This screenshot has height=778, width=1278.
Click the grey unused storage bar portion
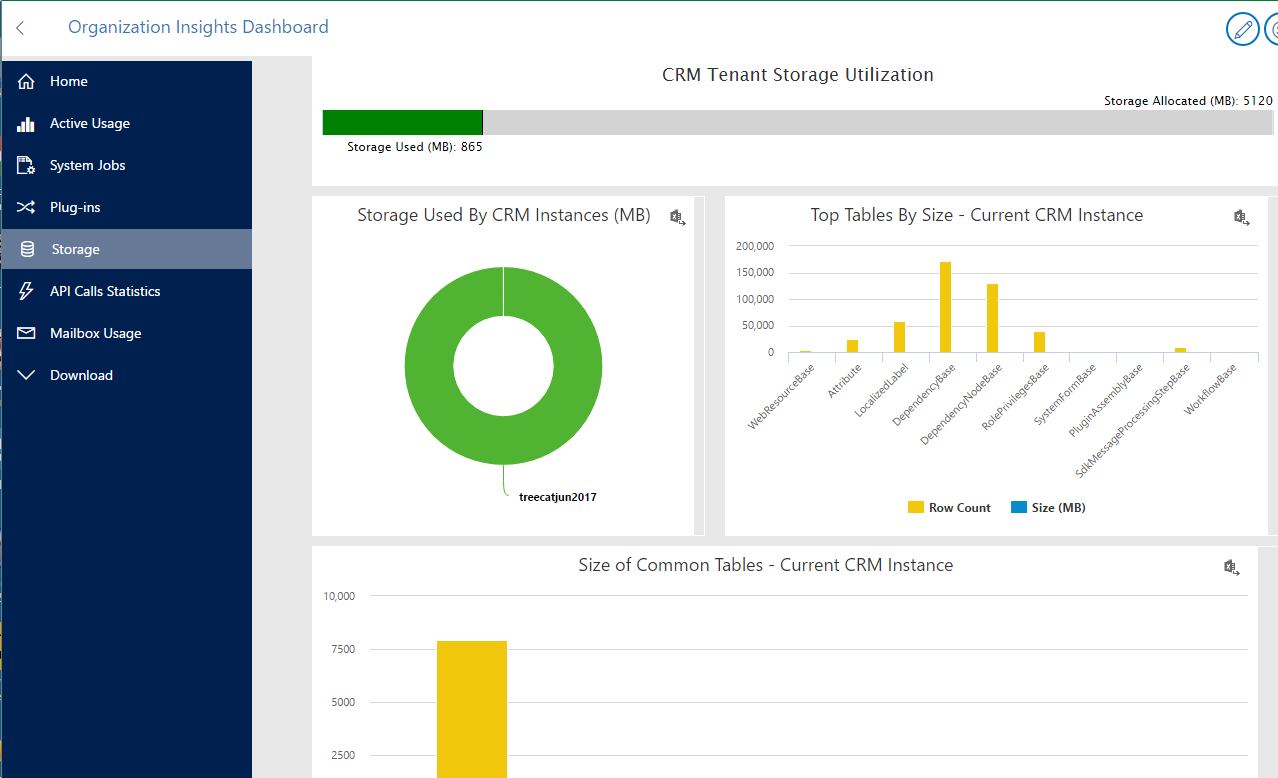click(878, 122)
